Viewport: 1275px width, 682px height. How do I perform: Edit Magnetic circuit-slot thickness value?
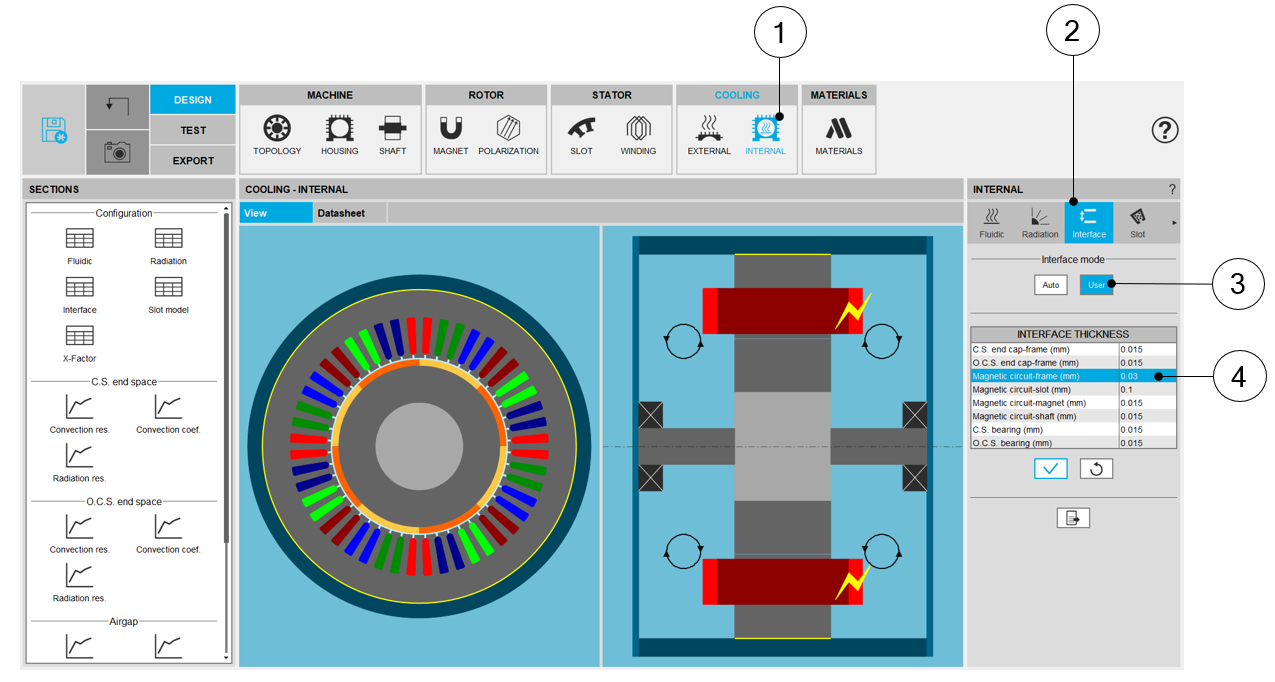(1147, 389)
